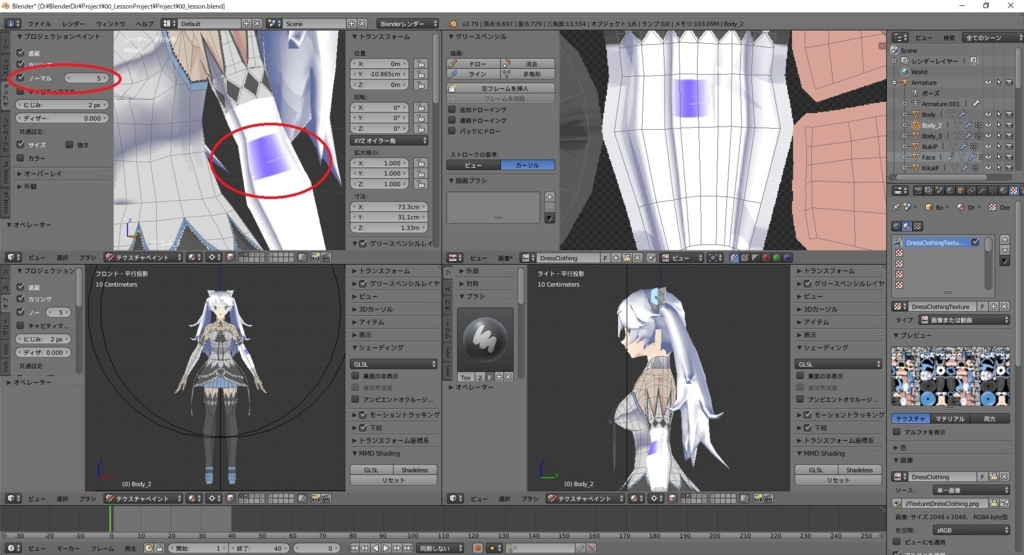The height and width of the screenshot is (555, 1024).
Task: Open the ウィンドウ menu
Action: click(110, 24)
